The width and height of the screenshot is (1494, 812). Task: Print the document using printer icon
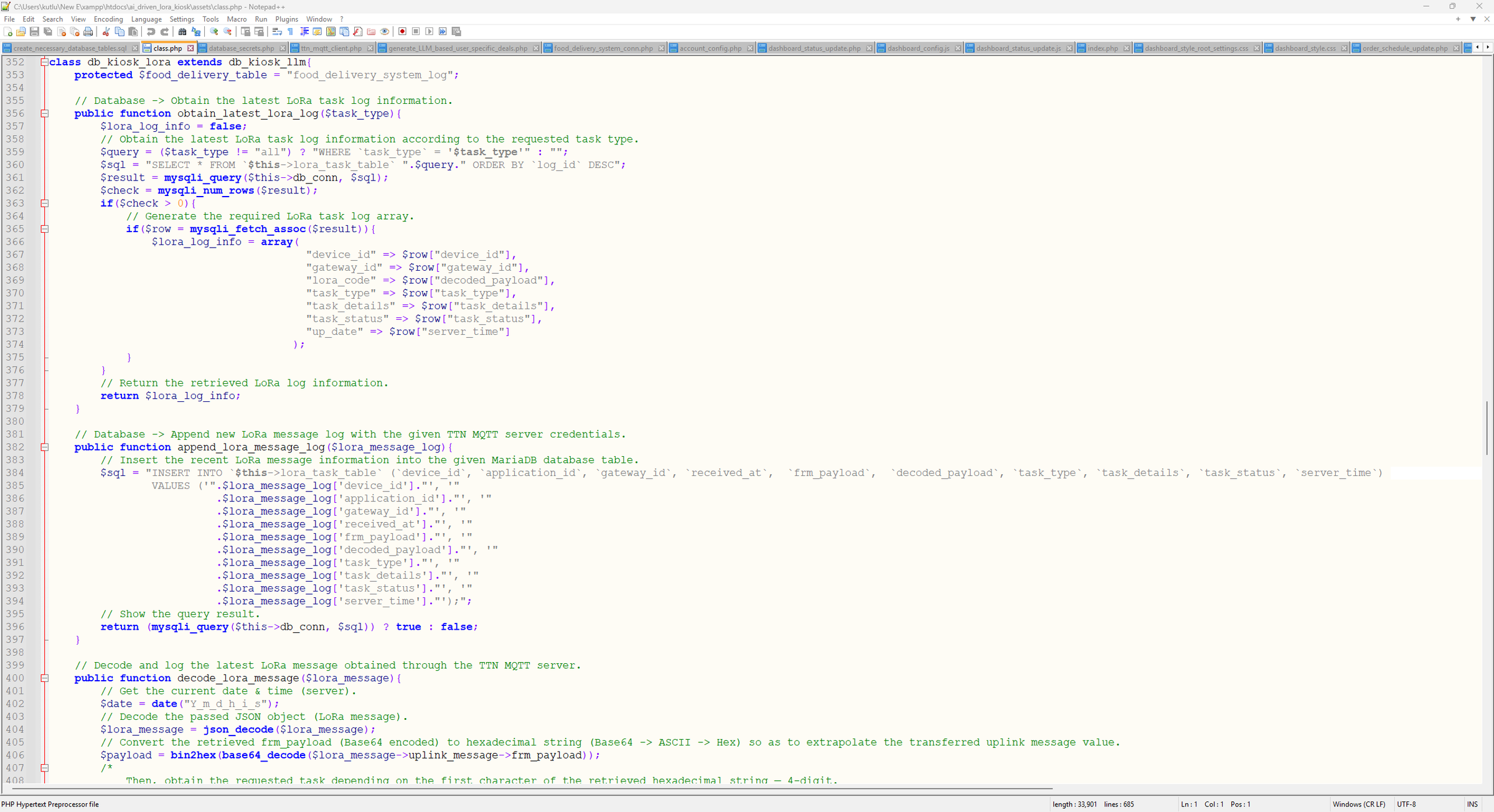[x=88, y=32]
